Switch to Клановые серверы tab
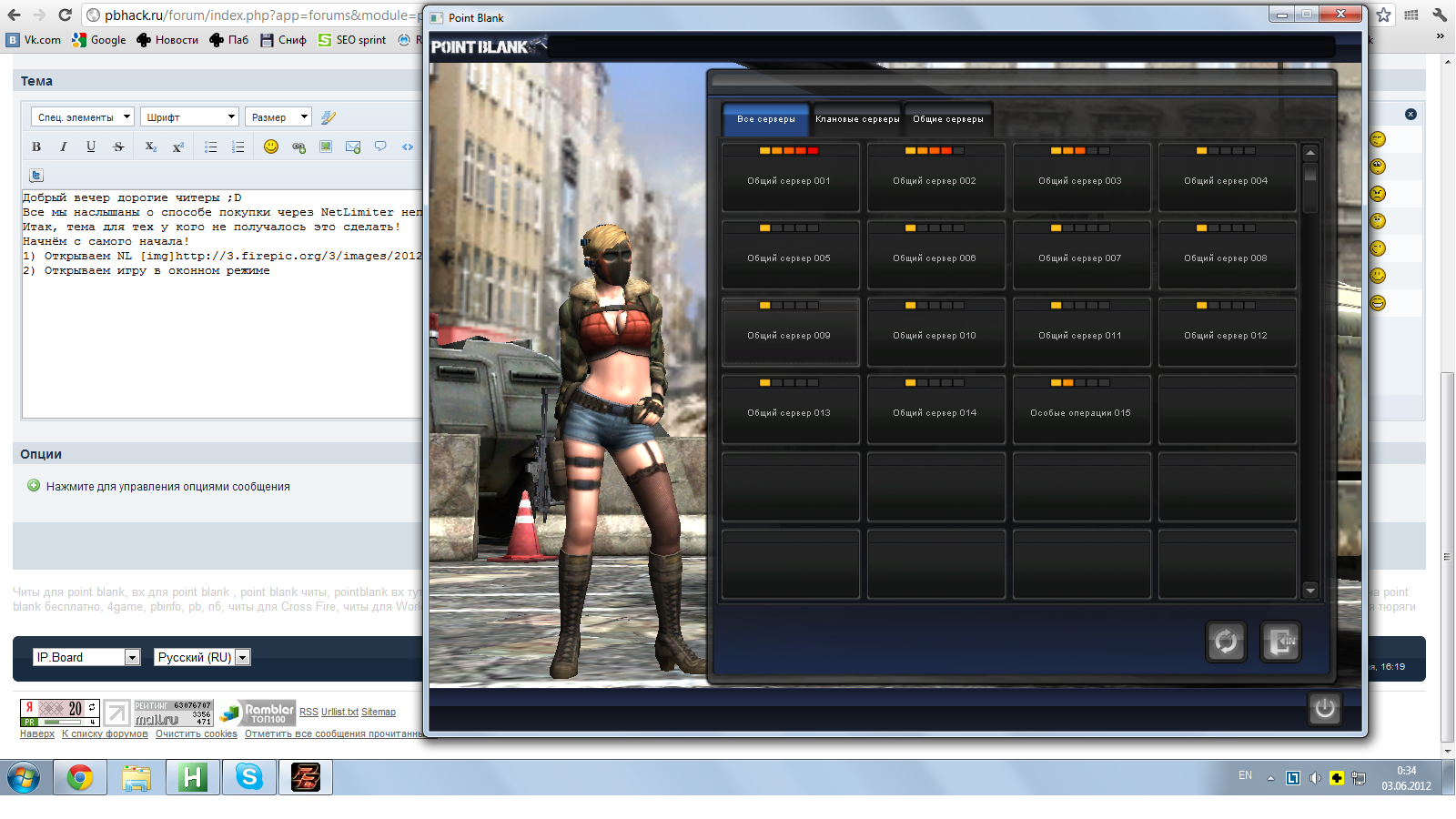 point(857,119)
